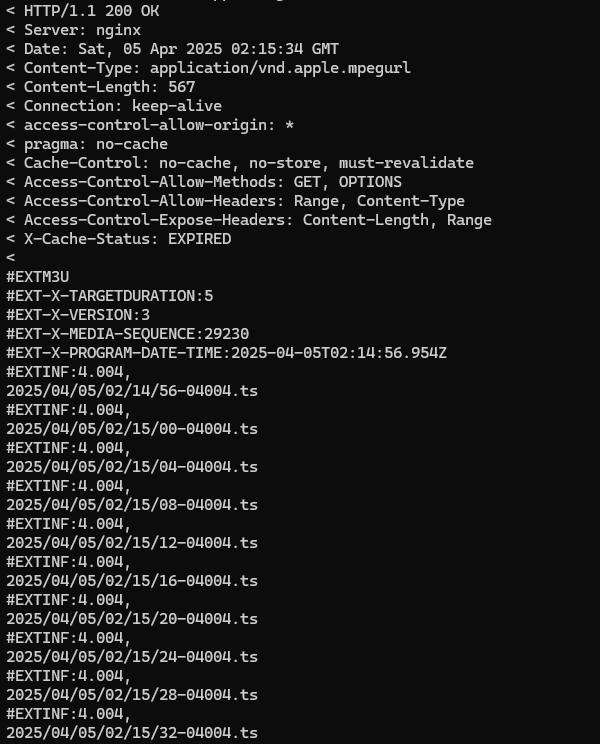The width and height of the screenshot is (600, 744).
Task: Click the #EXT-X-TARGETDURATION:5 line
Action: click(x=110, y=296)
